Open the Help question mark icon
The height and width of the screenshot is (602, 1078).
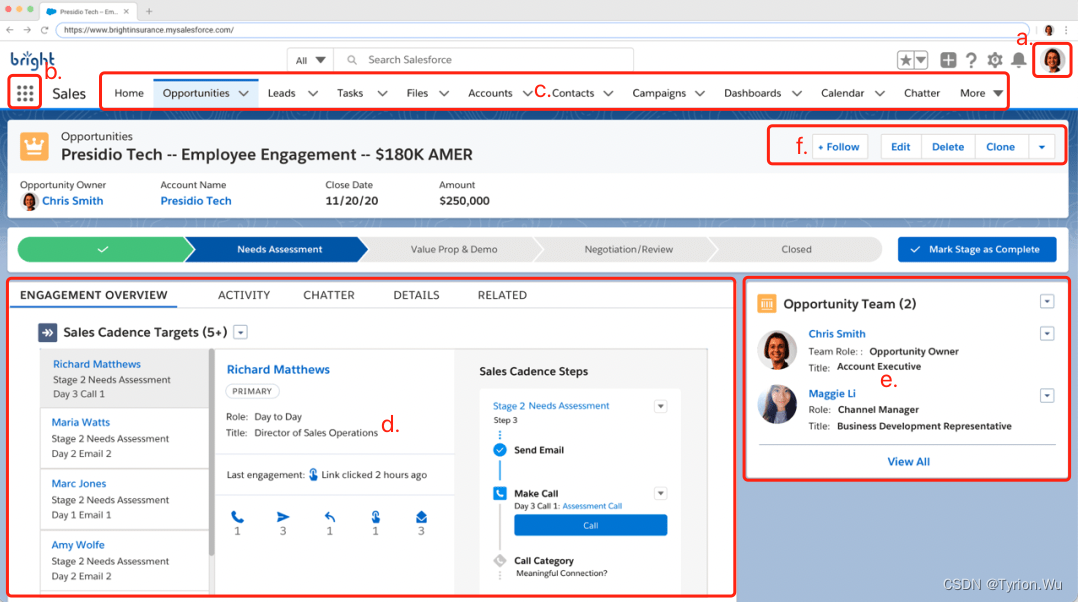971,60
